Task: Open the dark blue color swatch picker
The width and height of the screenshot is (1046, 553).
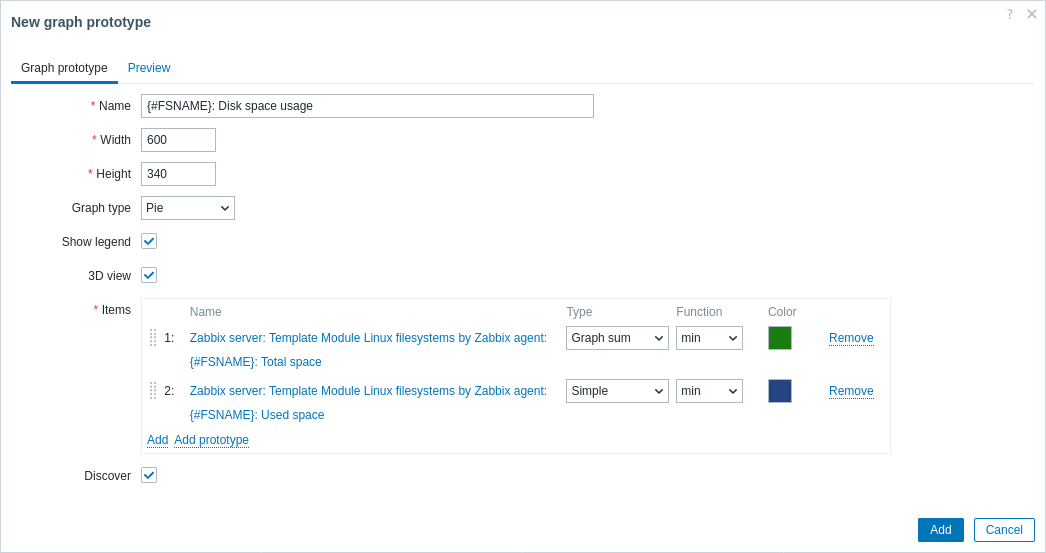Action: tap(780, 391)
